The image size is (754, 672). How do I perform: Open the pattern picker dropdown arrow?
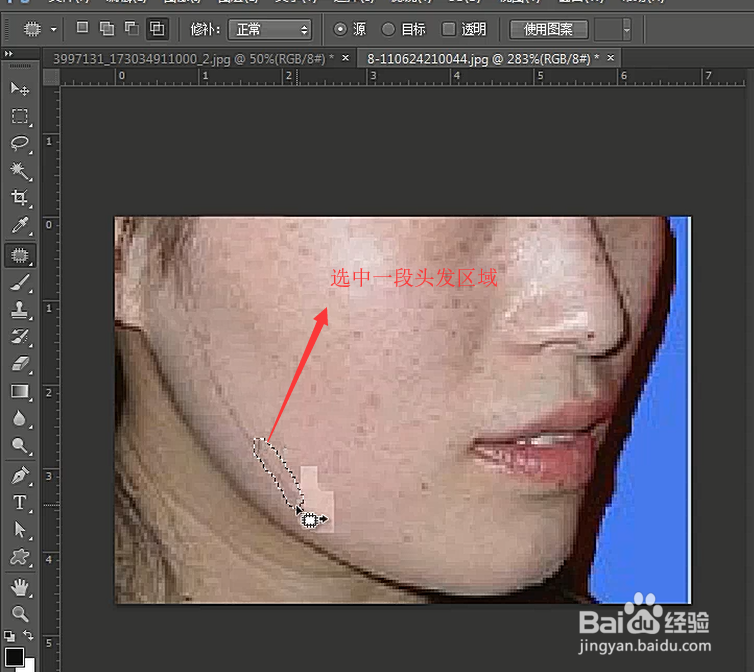coord(626,30)
